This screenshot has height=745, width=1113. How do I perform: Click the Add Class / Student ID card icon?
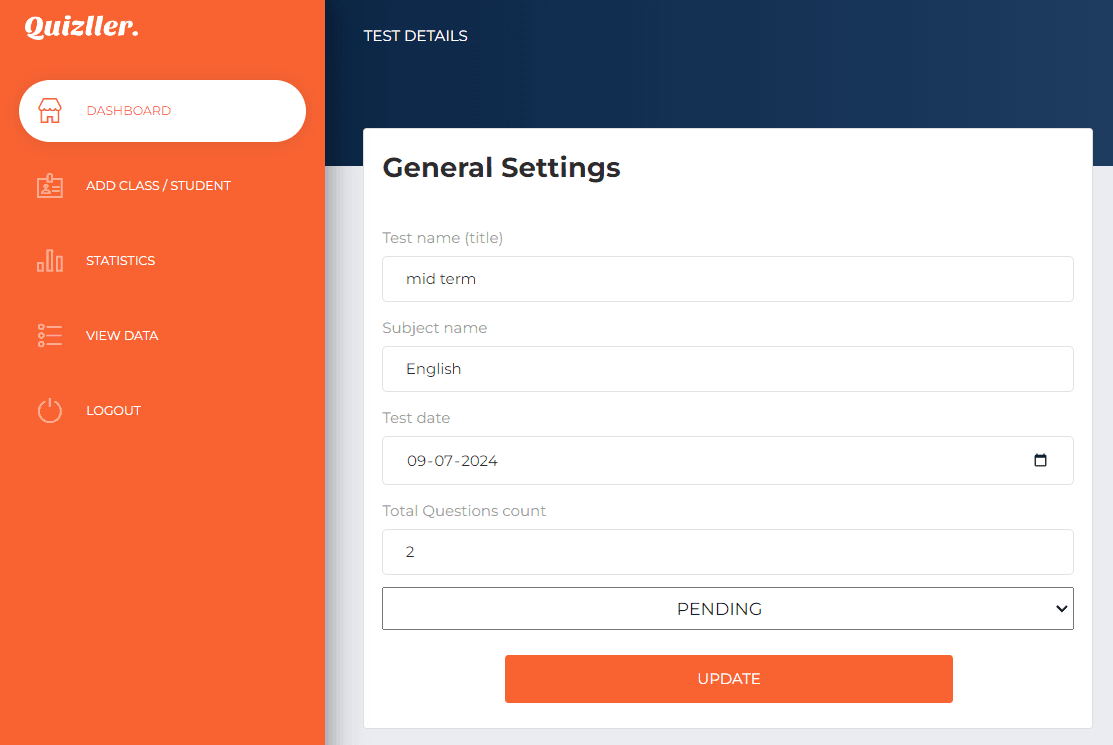tap(50, 186)
